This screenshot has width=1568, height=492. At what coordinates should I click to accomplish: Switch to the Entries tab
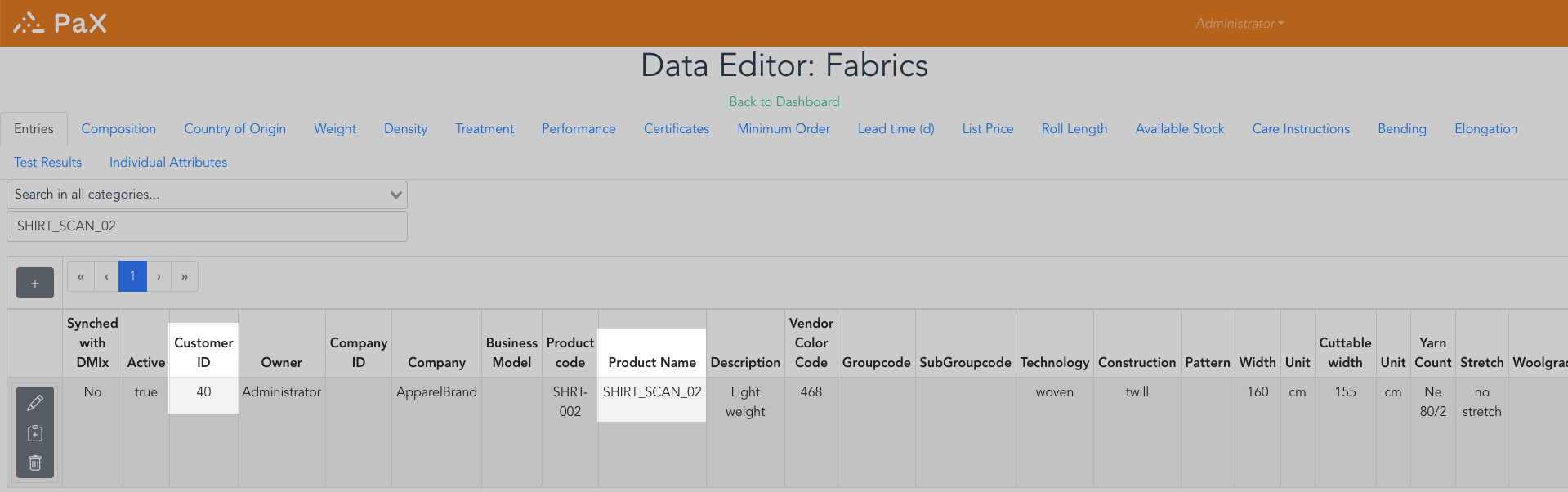34,129
